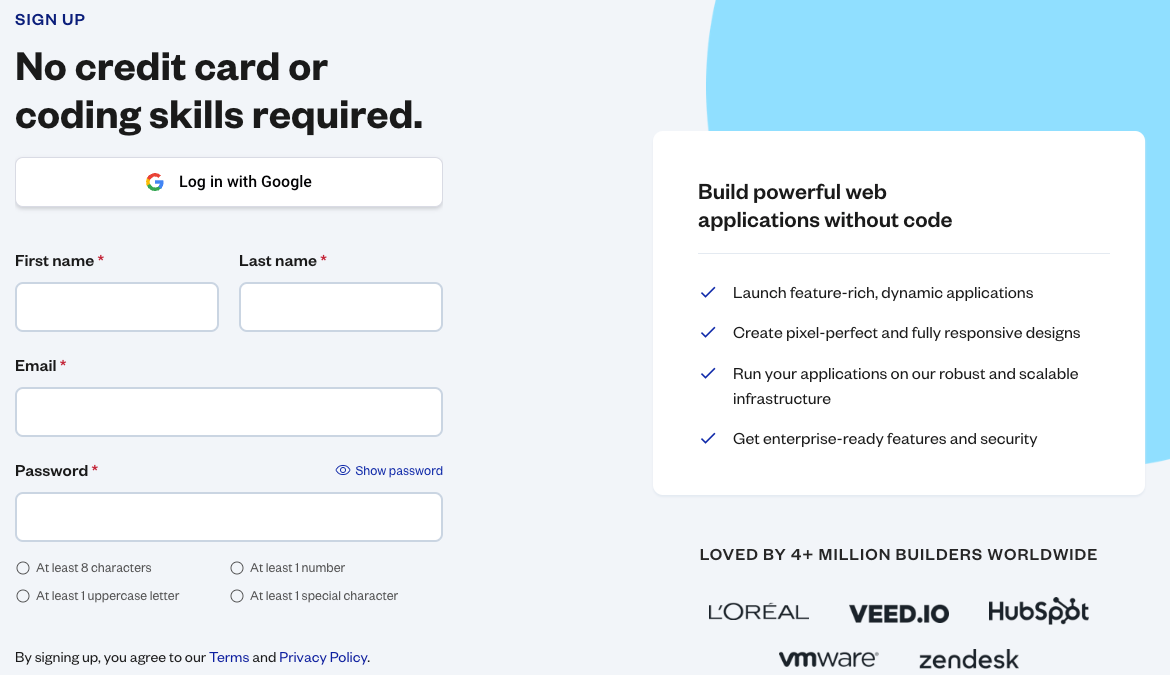Click the L'ORÉAL brand logo
This screenshot has height=675, width=1170.
[x=758, y=611]
